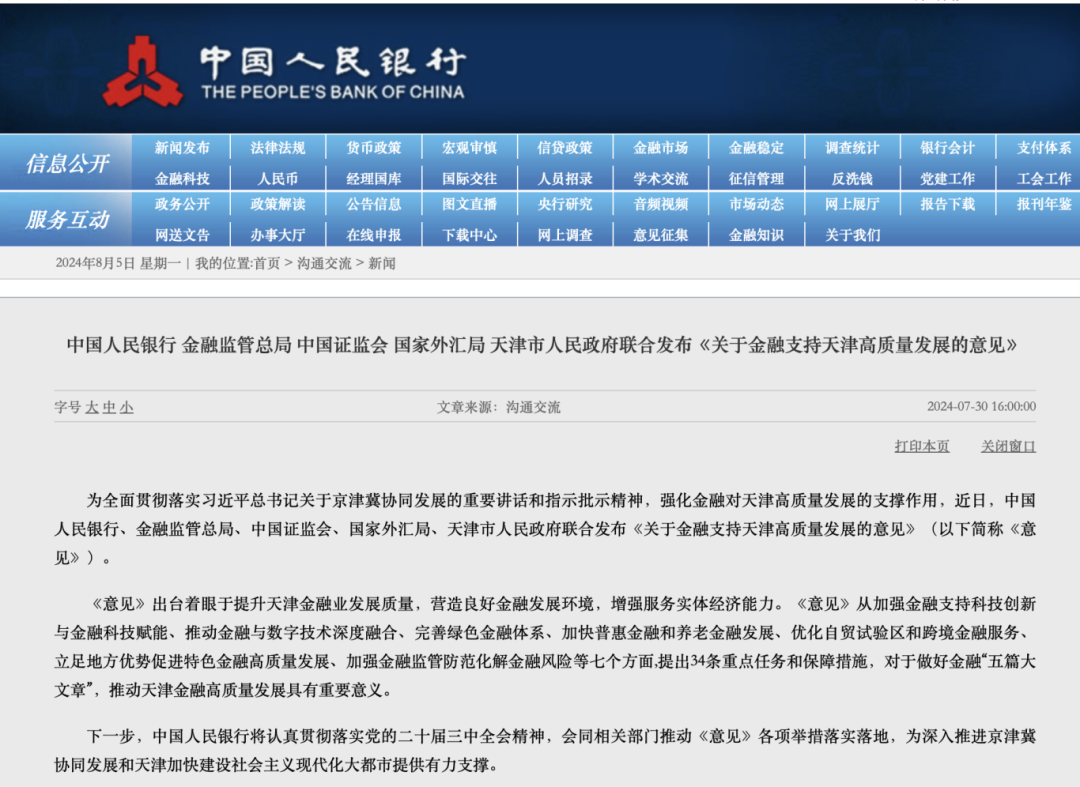Screen dimensions: 1080x787
Task: Navigate to 金融市场 section
Action: pyautogui.click(x=660, y=148)
